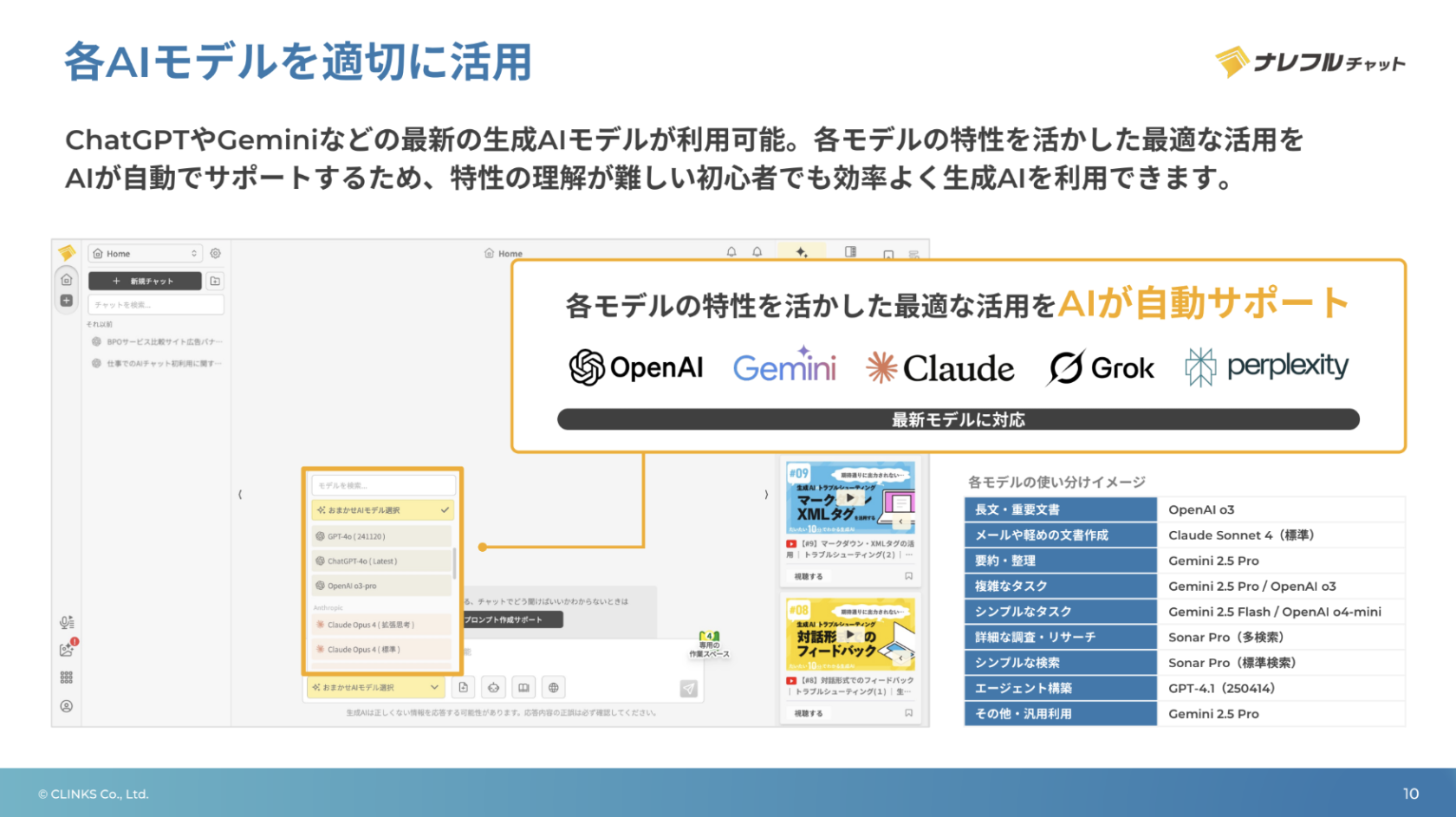This screenshot has height=817, width=1456.
Task: Click the new folder icon beside 新規チャット
Action: point(215,281)
